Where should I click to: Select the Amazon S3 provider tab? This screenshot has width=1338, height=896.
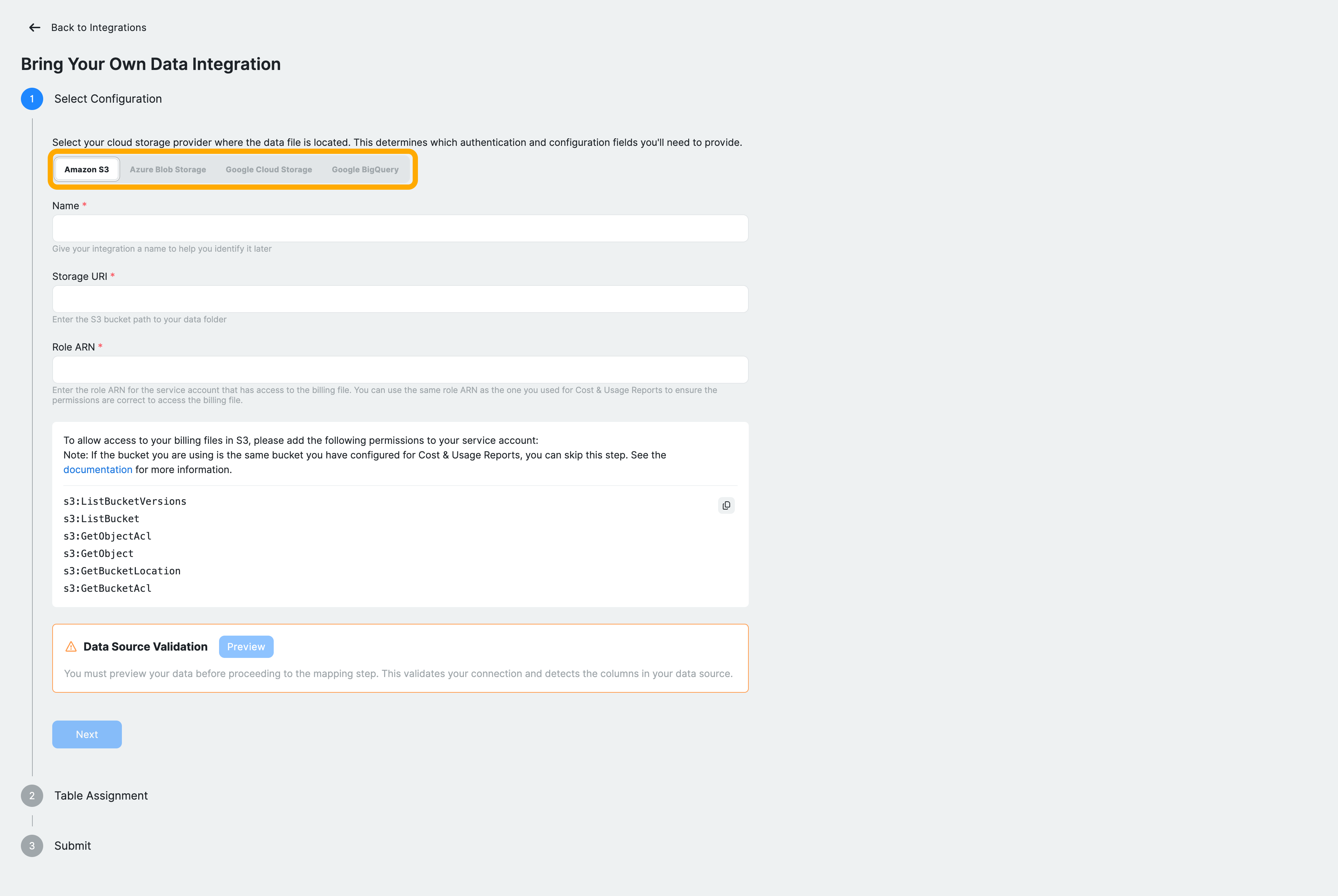point(86,170)
